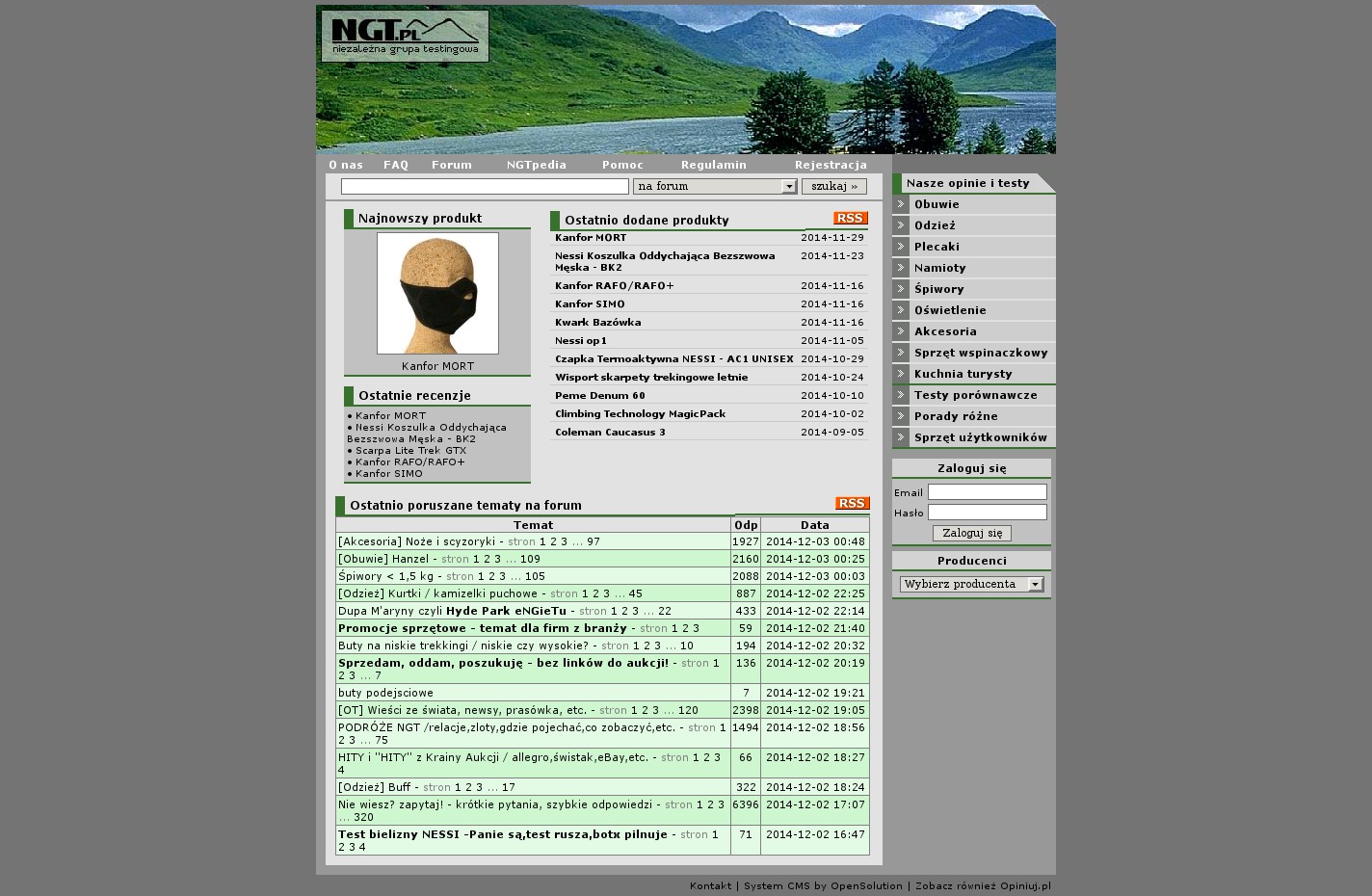Viewport: 1372px width, 896px height.
Task: Open the Forum menu item
Action: (x=451, y=165)
